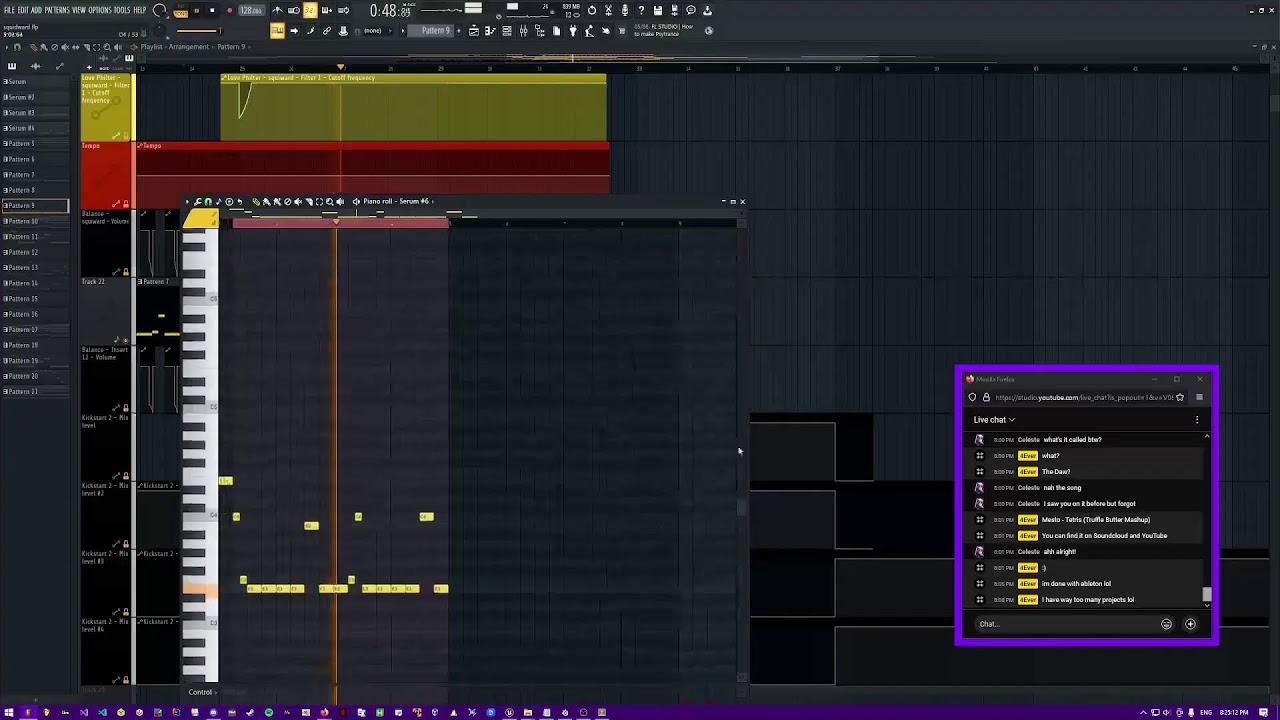Open the Pattern 9 selector dropdown
1280x720 pixels.
coord(435,30)
